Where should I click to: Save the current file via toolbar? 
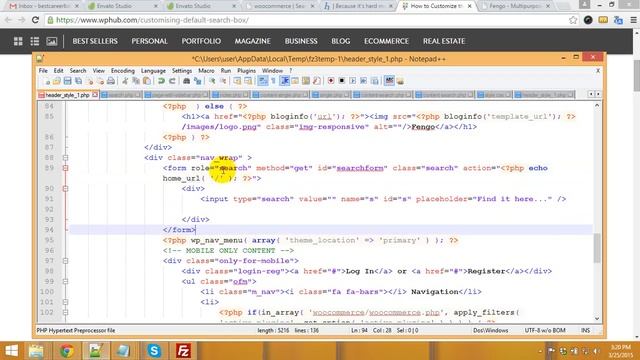point(67,81)
